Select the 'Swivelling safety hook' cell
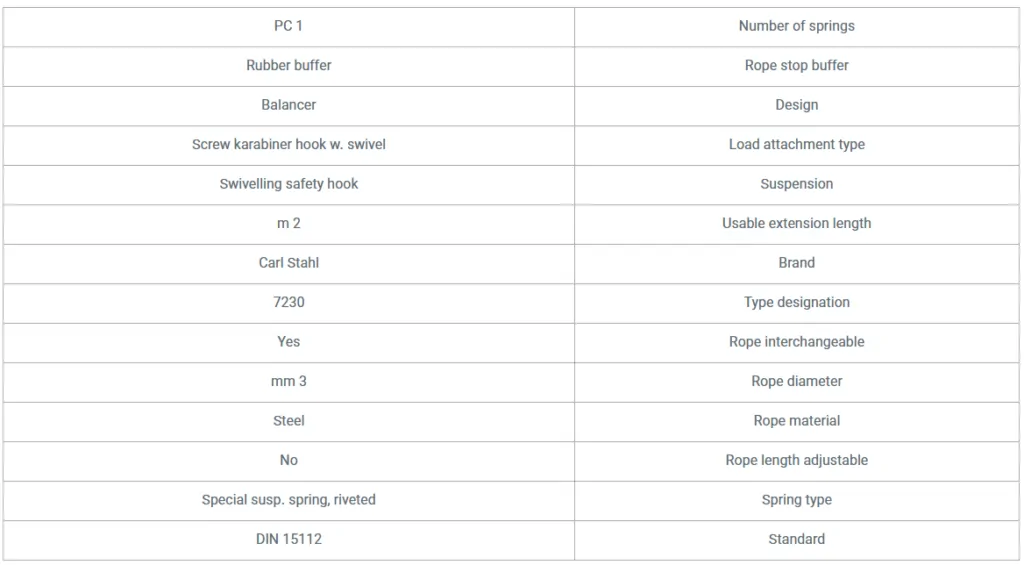Image resolution: width=1024 pixels, height=565 pixels. [x=288, y=185]
